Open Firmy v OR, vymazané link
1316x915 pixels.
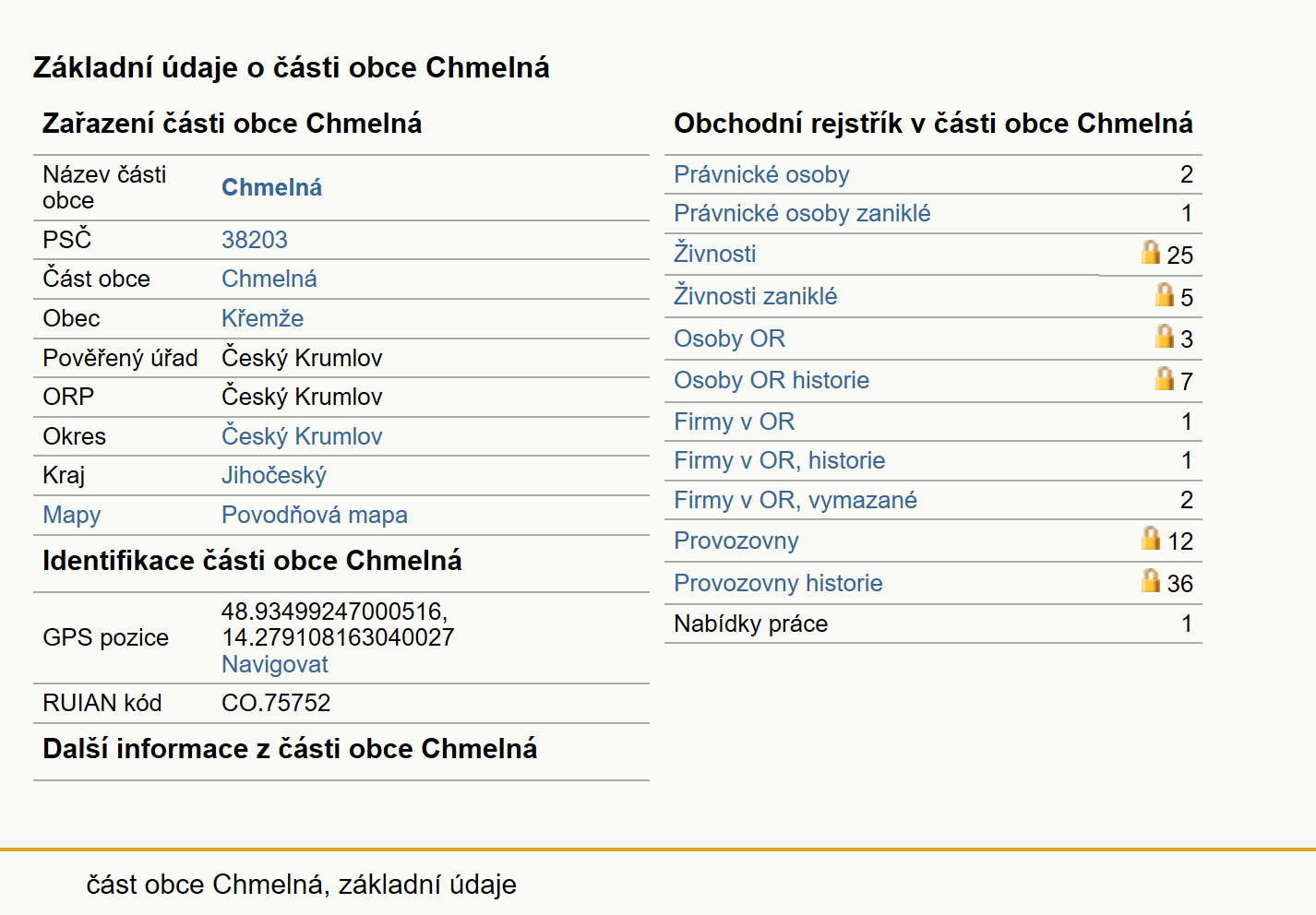(795, 500)
